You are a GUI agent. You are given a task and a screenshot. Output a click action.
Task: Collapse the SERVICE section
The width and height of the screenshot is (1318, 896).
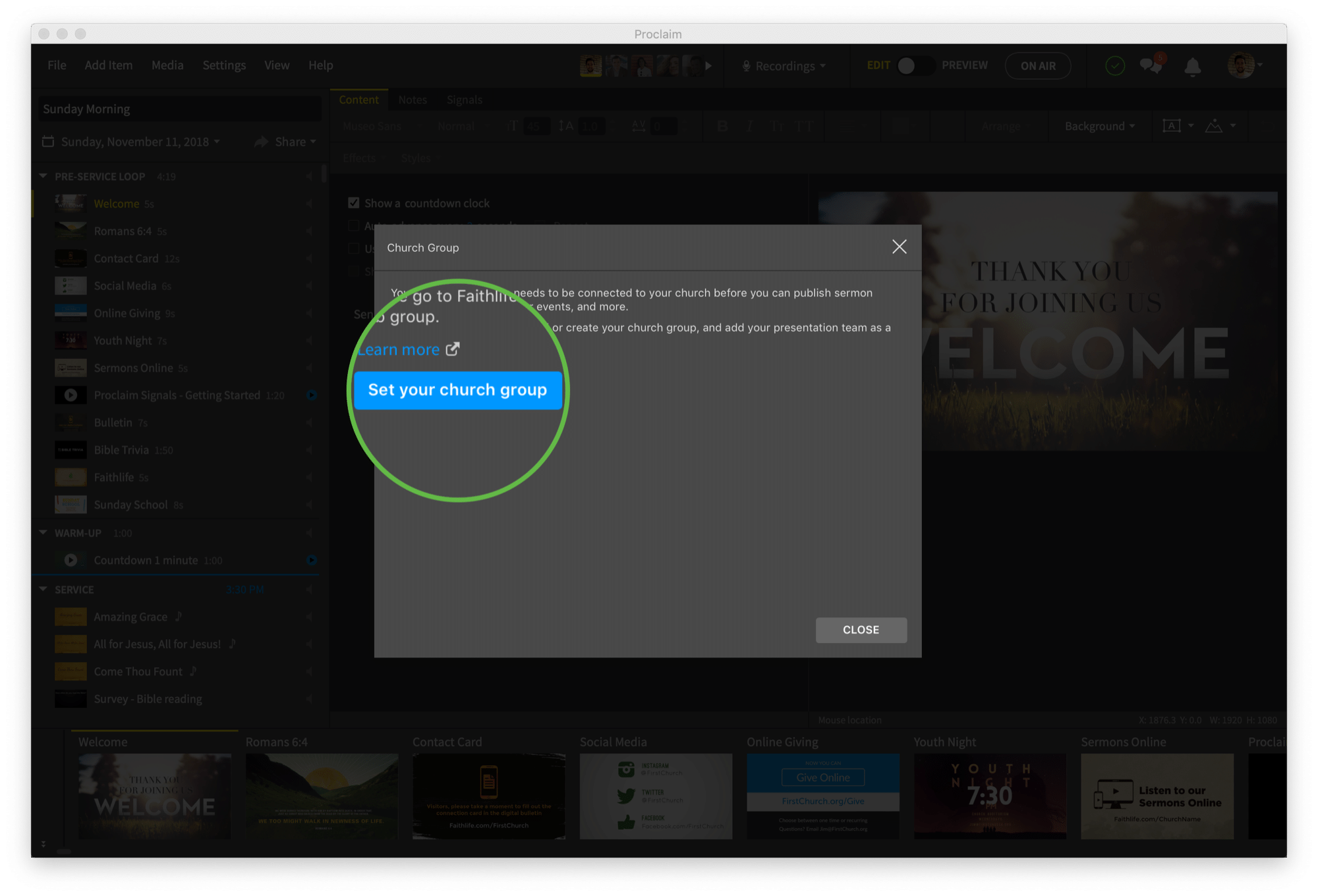click(x=43, y=589)
